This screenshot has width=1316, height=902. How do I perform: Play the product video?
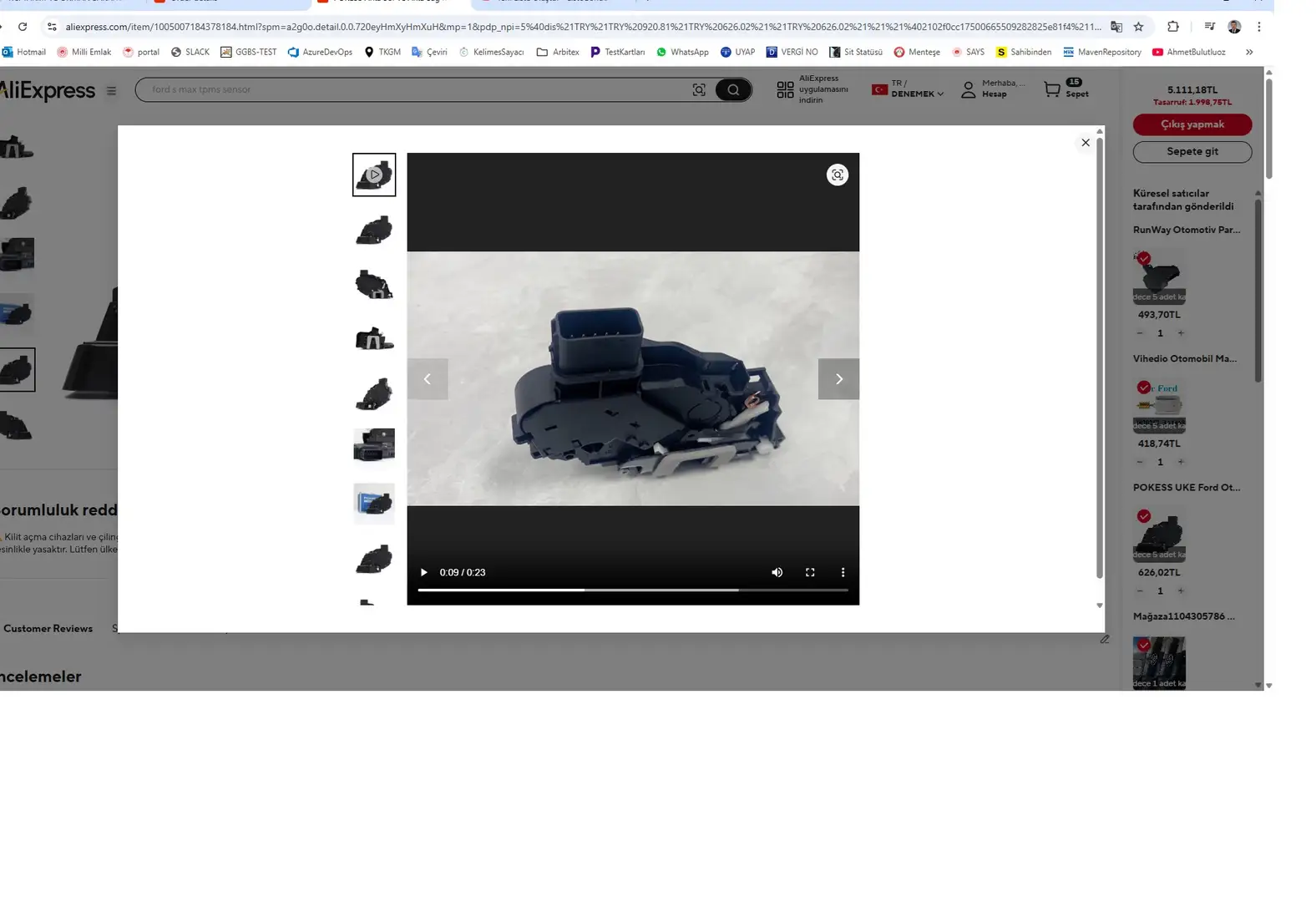pos(423,572)
